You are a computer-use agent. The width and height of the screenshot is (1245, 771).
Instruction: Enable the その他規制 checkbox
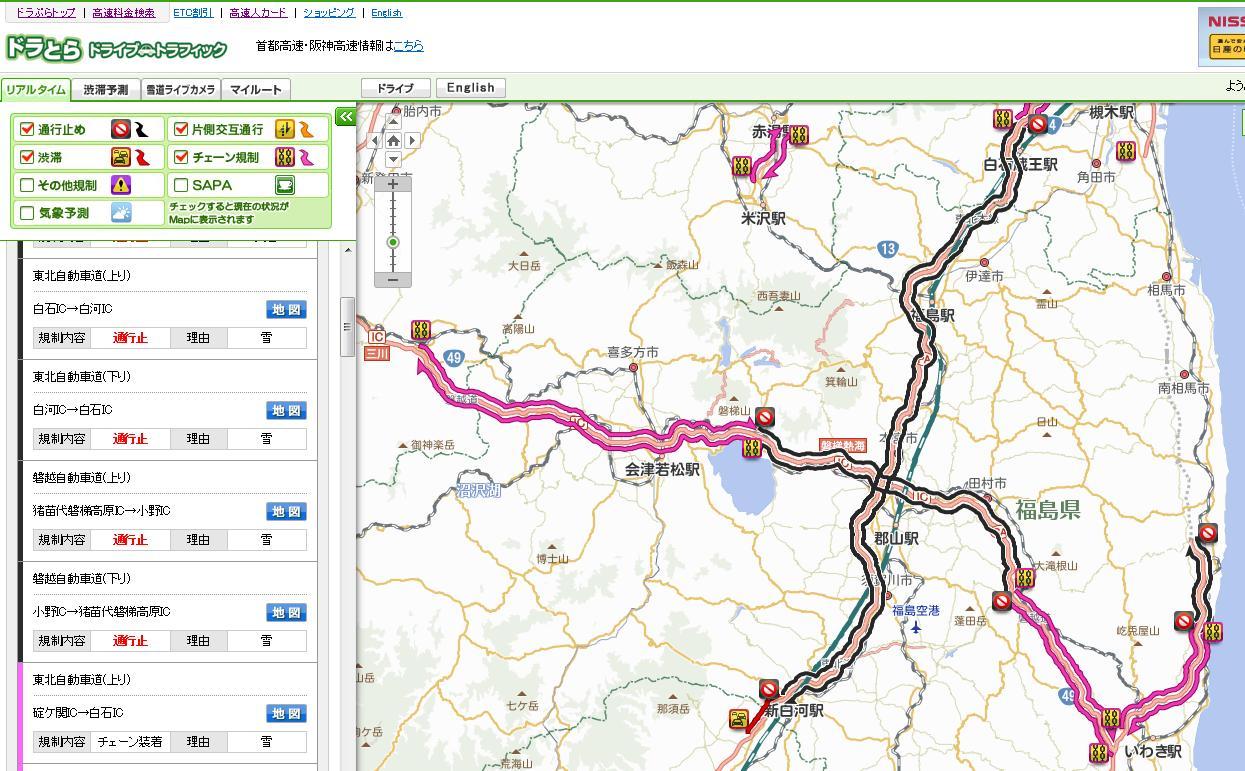tap(27, 185)
